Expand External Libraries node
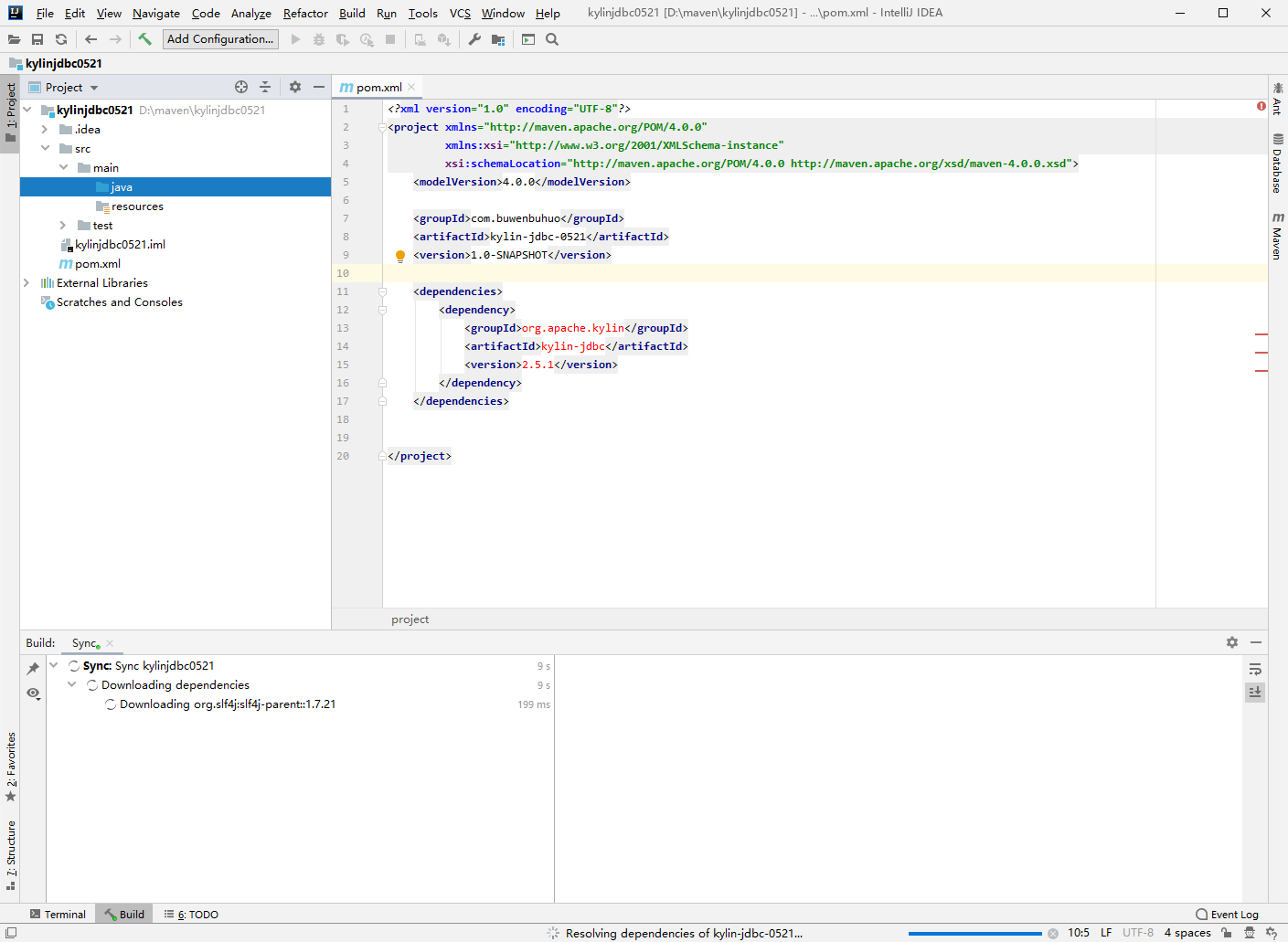Viewport: 1288px width, 942px height. (27, 282)
